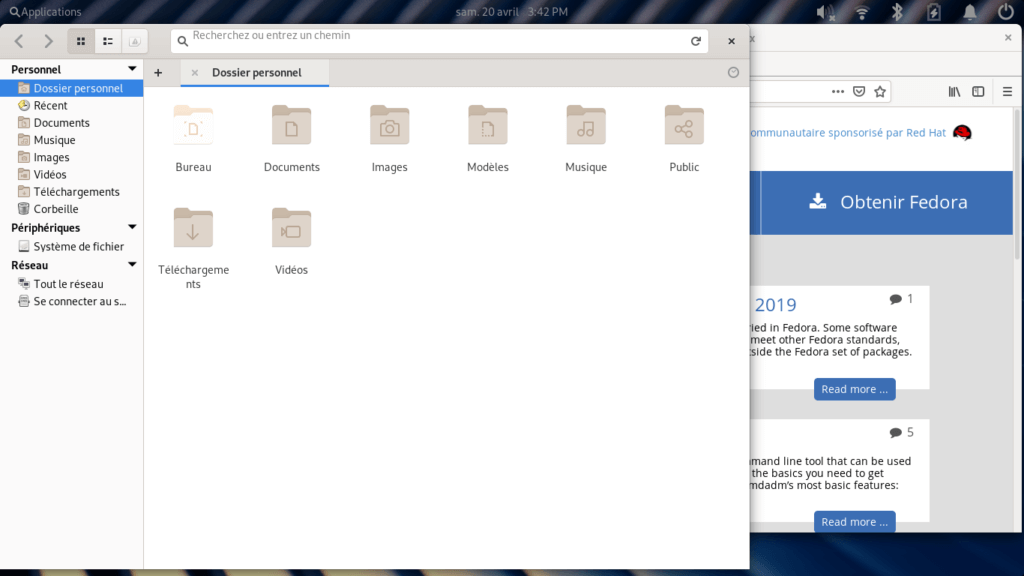Open Musique in the sidebar
The image size is (1024, 576).
[72, 140]
